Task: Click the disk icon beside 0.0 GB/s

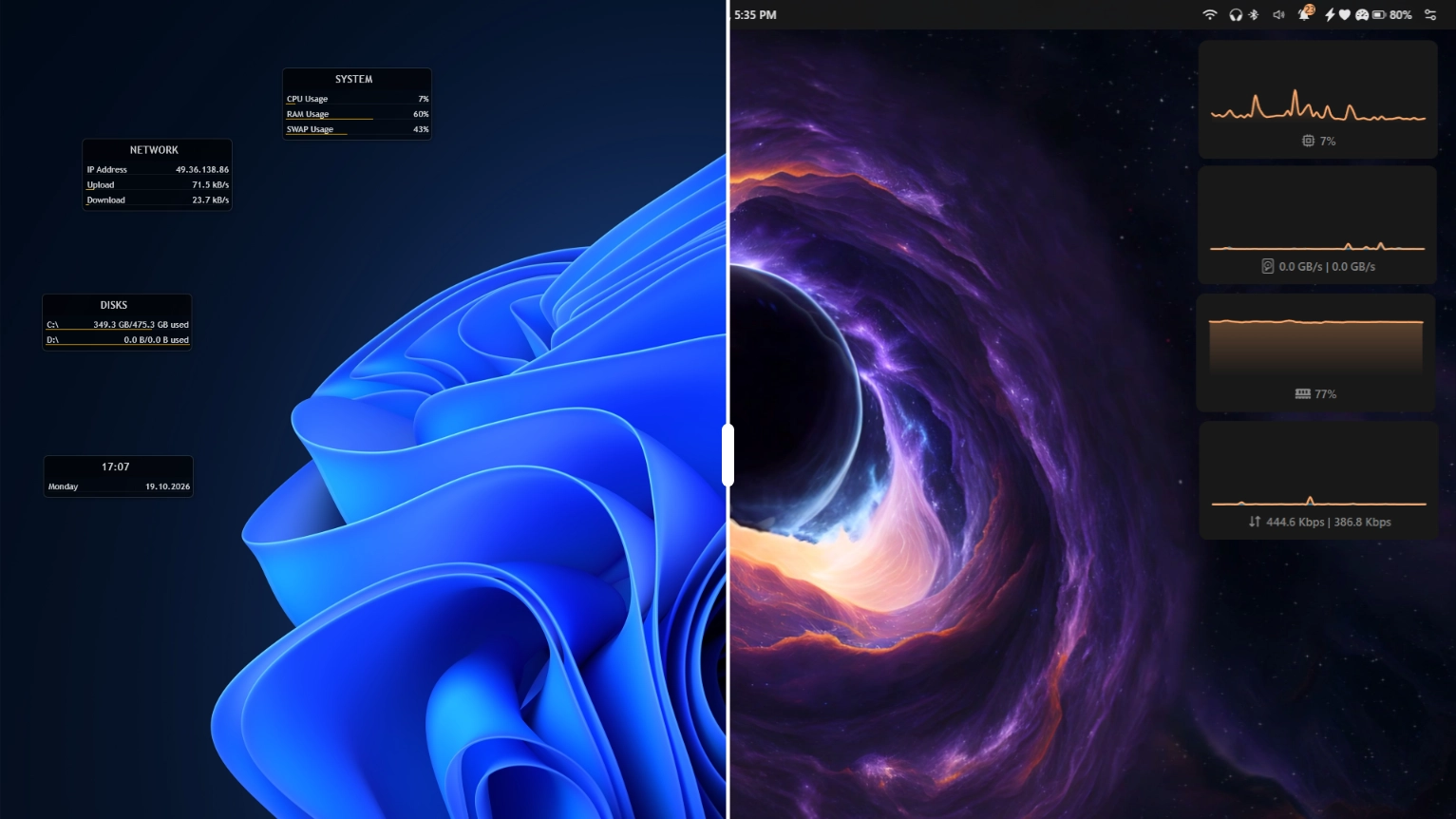Action: (x=1267, y=266)
